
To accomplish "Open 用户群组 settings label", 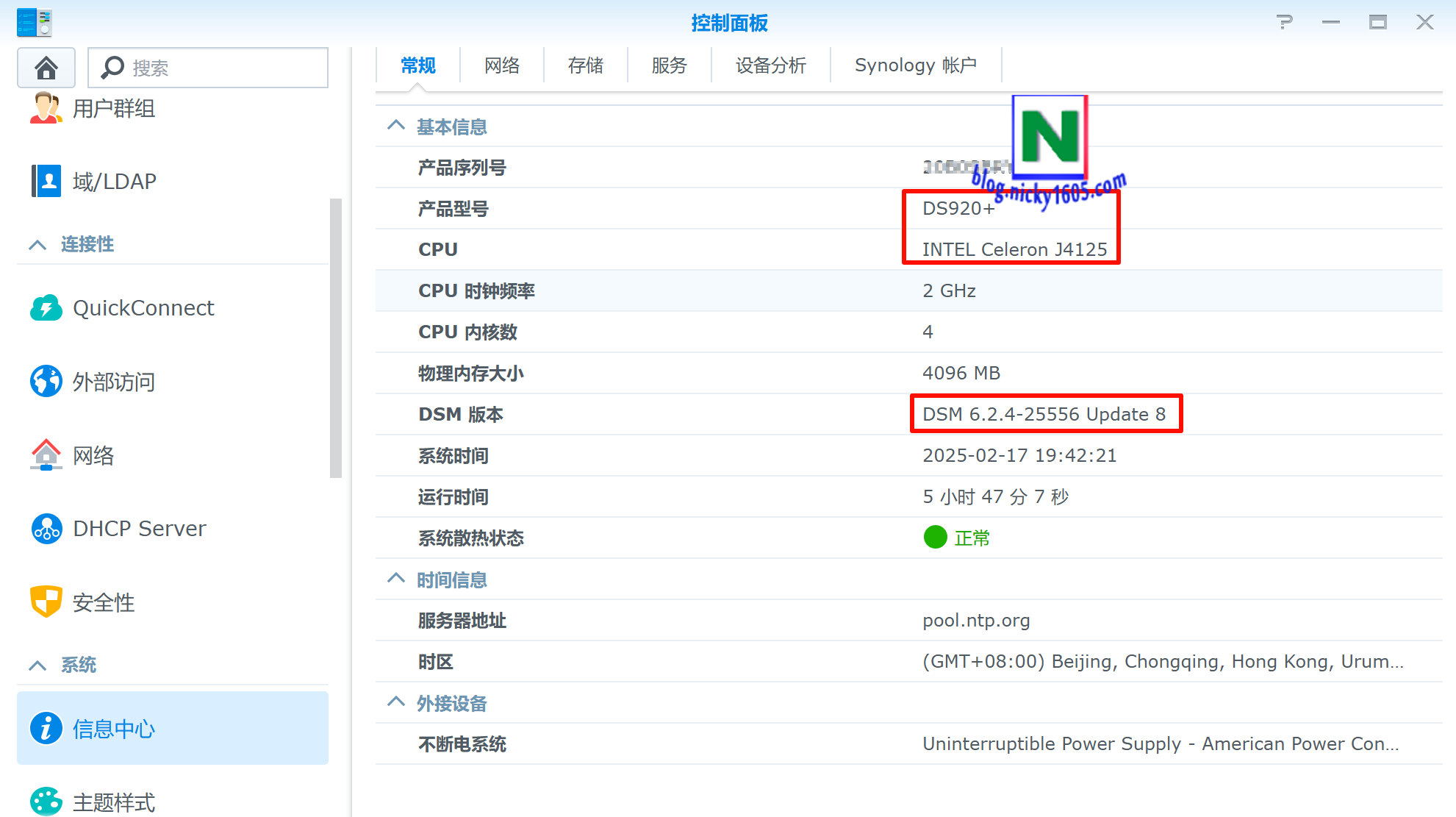I will (x=114, y=109).
